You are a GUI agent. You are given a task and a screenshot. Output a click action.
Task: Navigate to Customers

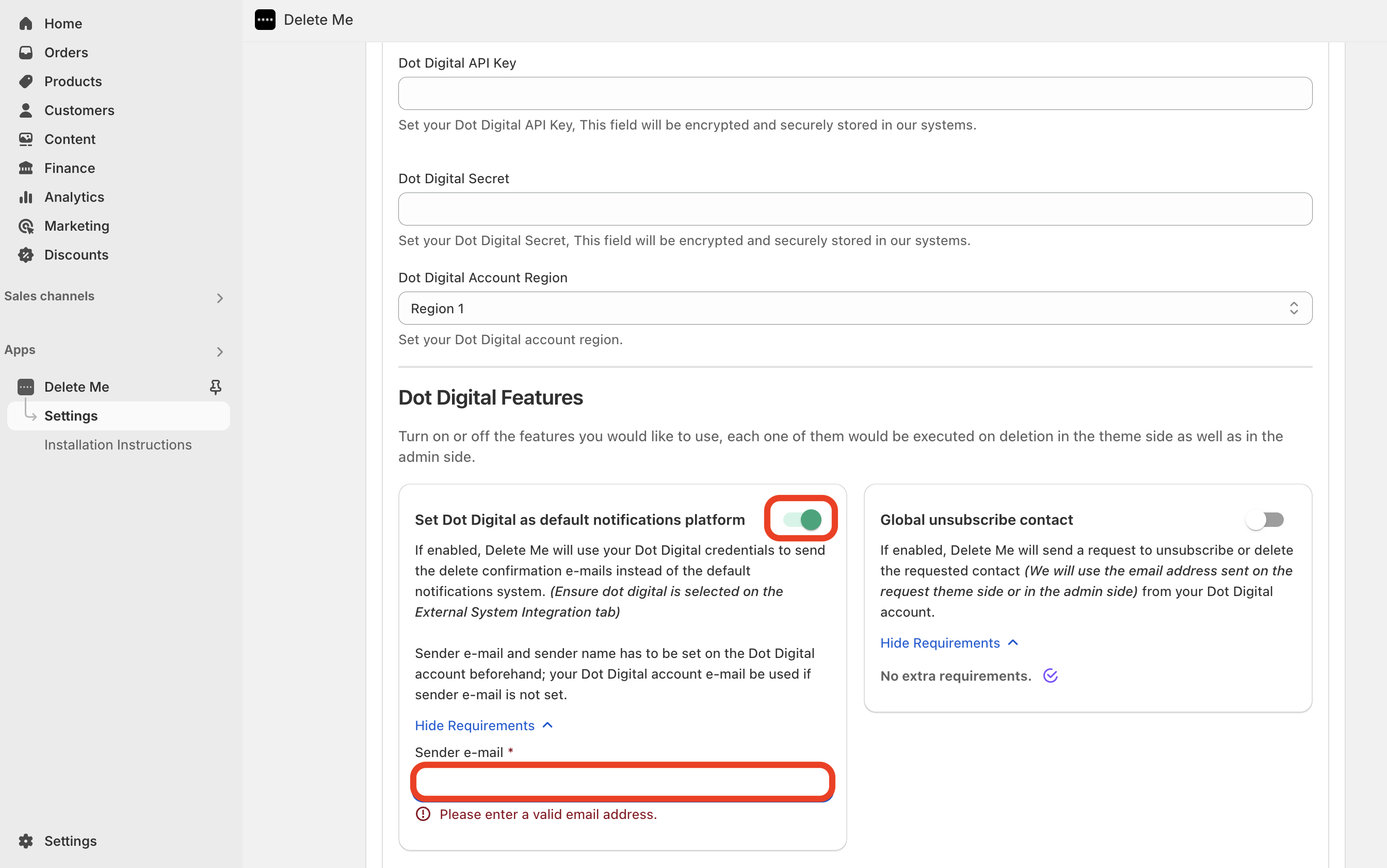click(x=79, y=110)
